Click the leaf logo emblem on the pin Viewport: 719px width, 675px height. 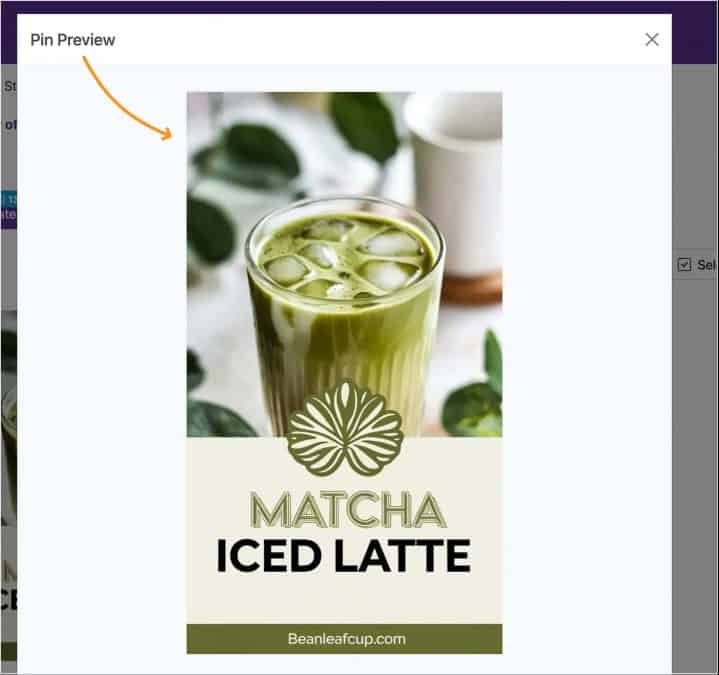pos(344,428)
